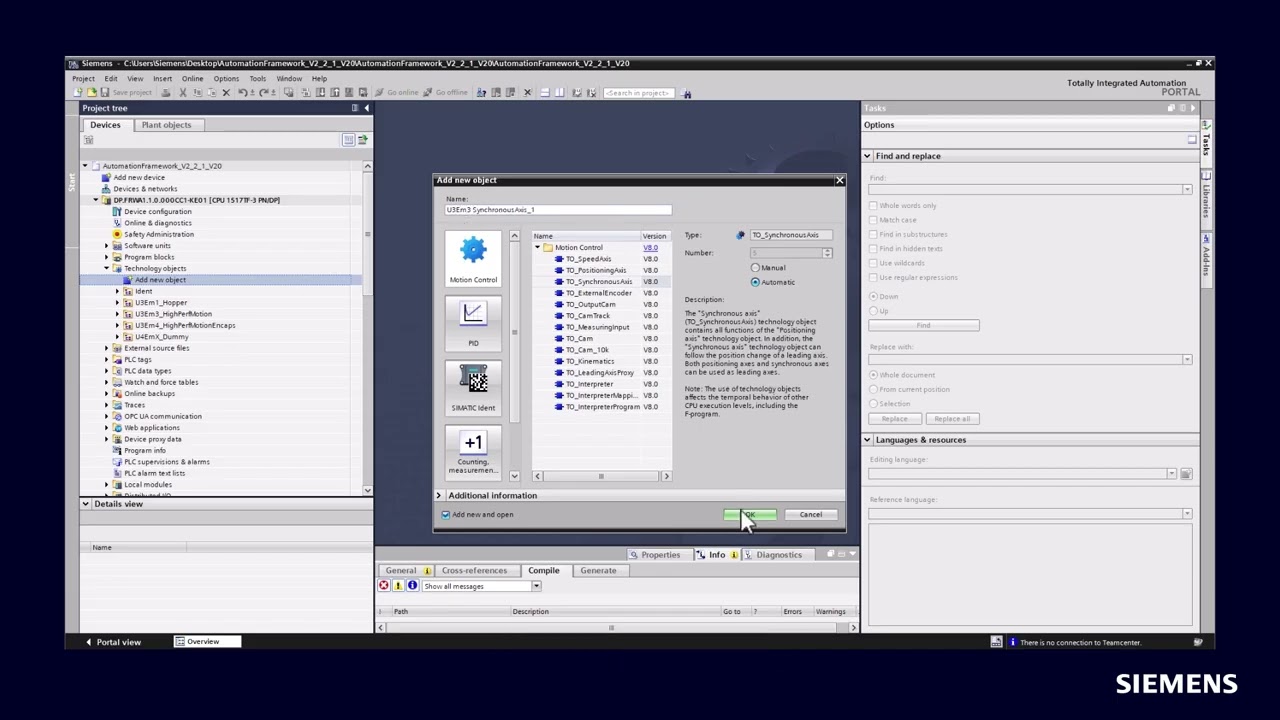This screenshot has height=720, width=1280.
Task: Toggle the Match case checkbox
Action: [x=873, y=220]
